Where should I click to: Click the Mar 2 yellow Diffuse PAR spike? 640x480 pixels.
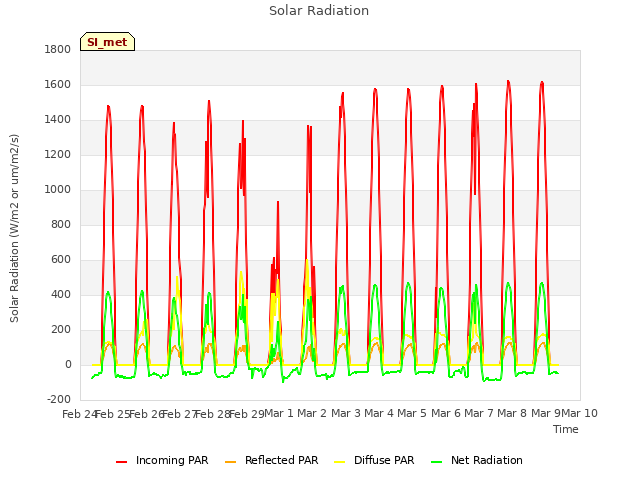pos(307,260)
